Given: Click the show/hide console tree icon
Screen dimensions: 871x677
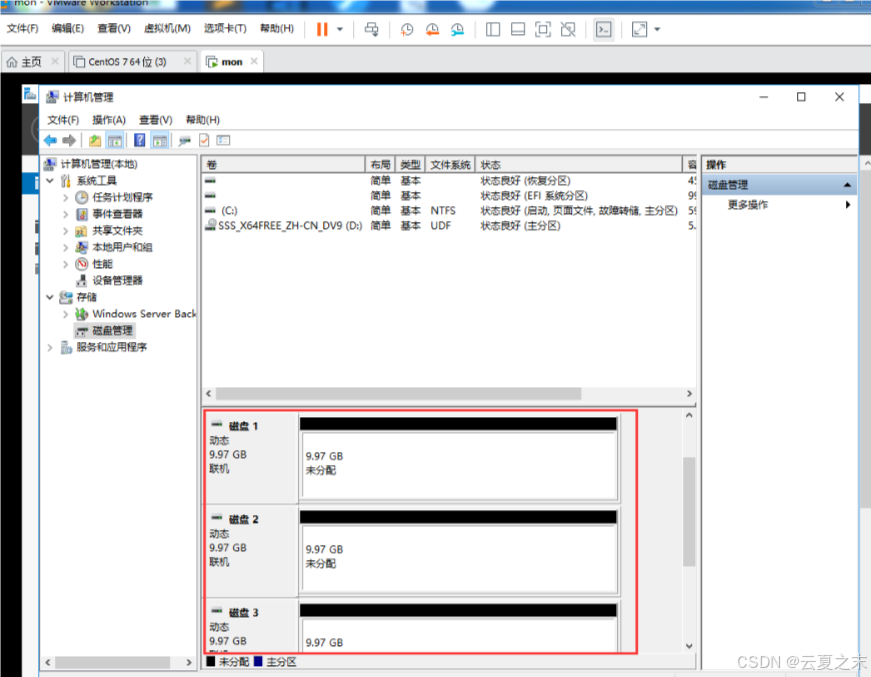Looking at the screenshot, I should point(115,141).
